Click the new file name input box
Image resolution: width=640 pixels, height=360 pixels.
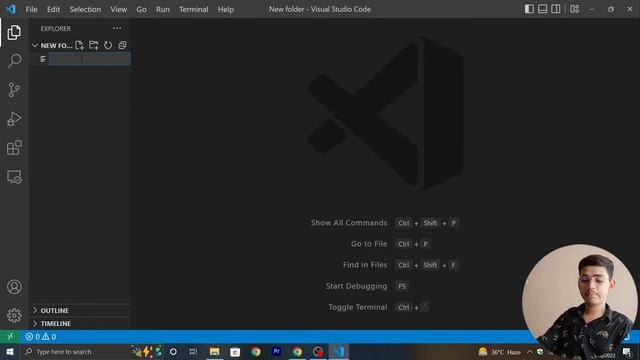[90, 59]
